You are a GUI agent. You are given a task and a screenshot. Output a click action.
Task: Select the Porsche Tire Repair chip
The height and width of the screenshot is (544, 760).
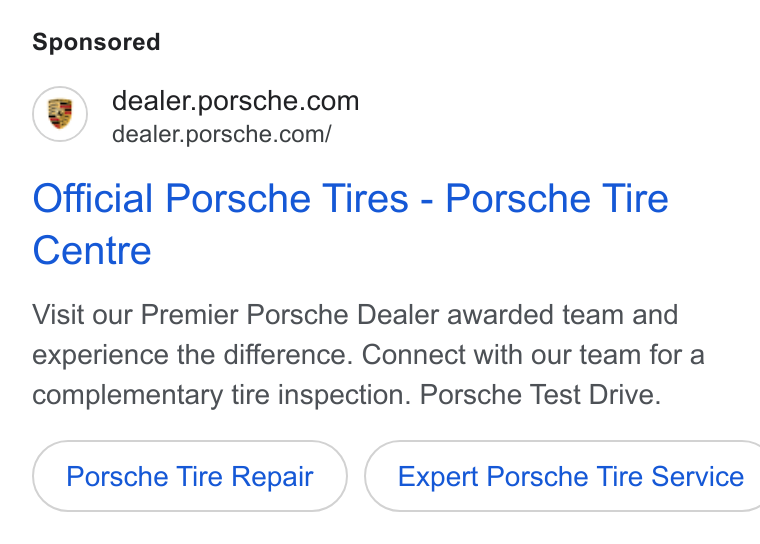pos(190,476)
